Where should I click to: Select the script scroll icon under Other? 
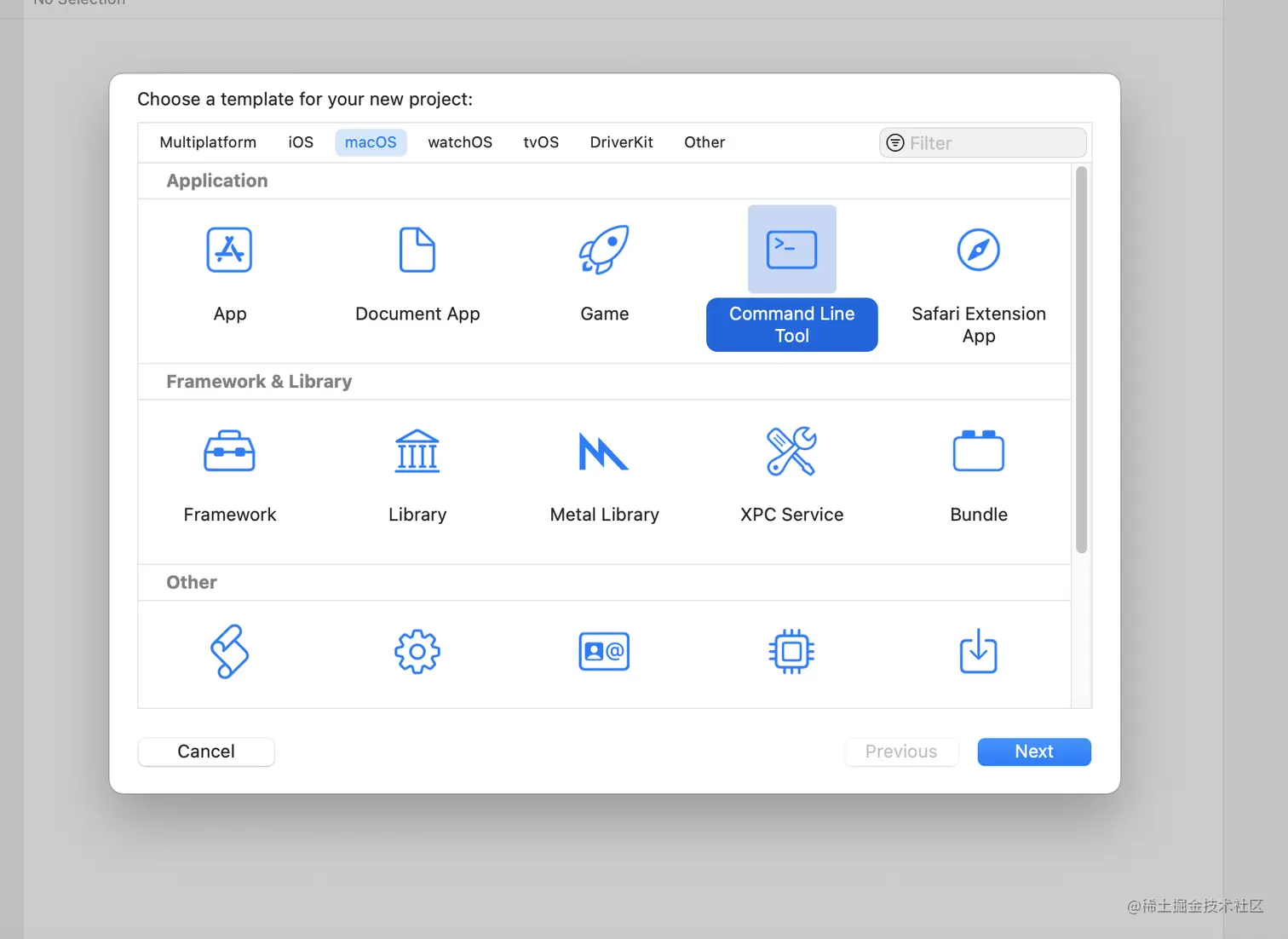(229, 652)
